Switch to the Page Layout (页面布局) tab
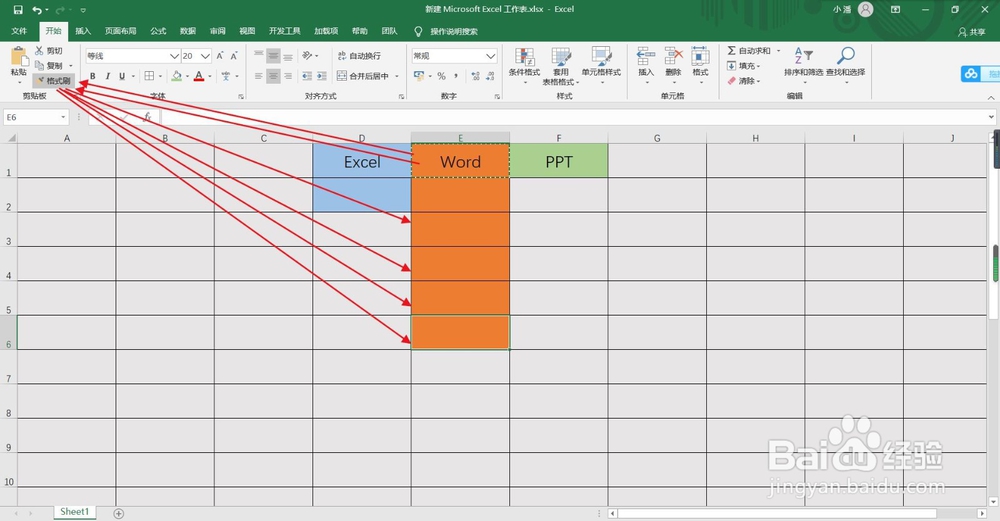 click(x=121, y=31)
